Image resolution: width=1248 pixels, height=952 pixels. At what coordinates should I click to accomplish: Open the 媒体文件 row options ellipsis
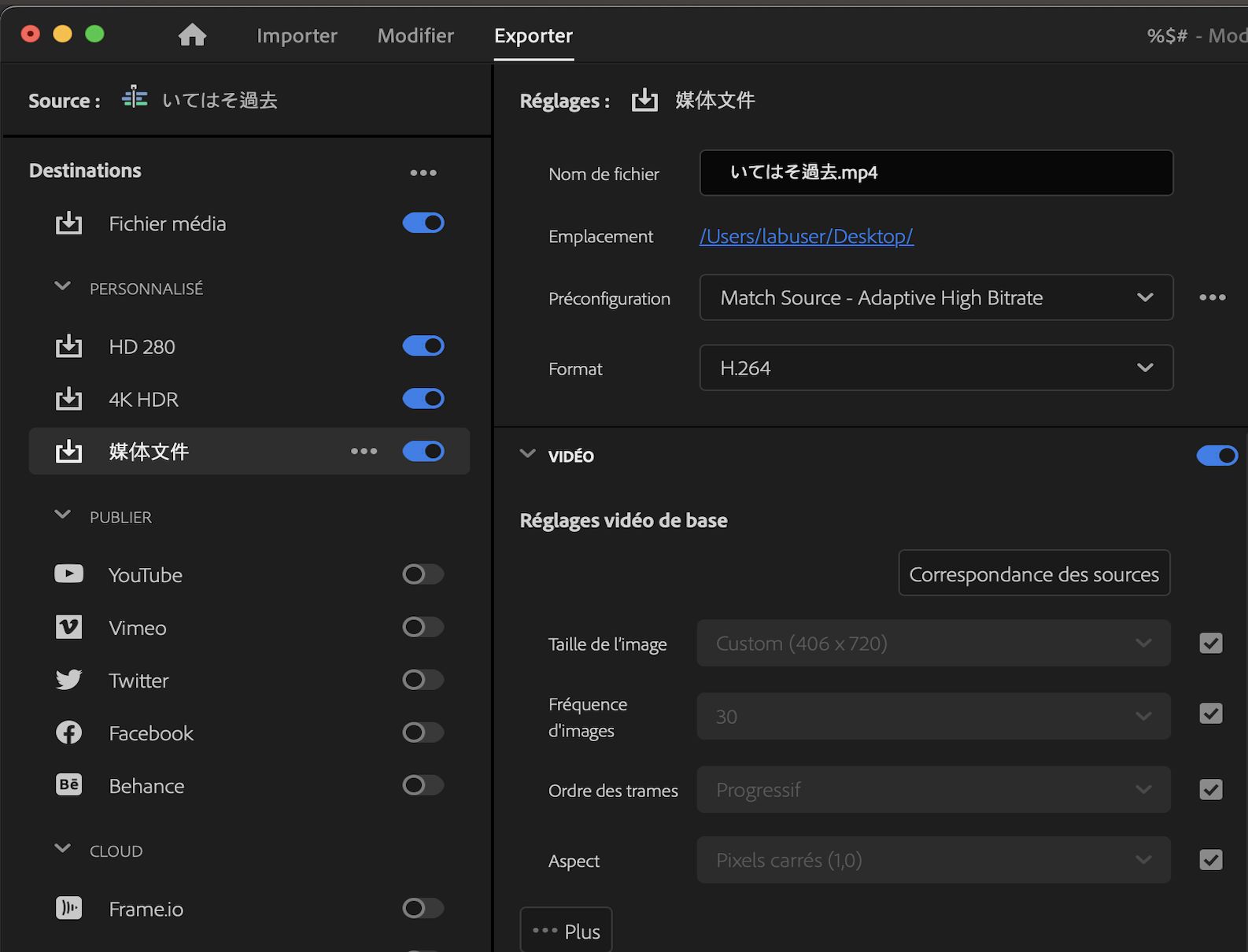364,451
